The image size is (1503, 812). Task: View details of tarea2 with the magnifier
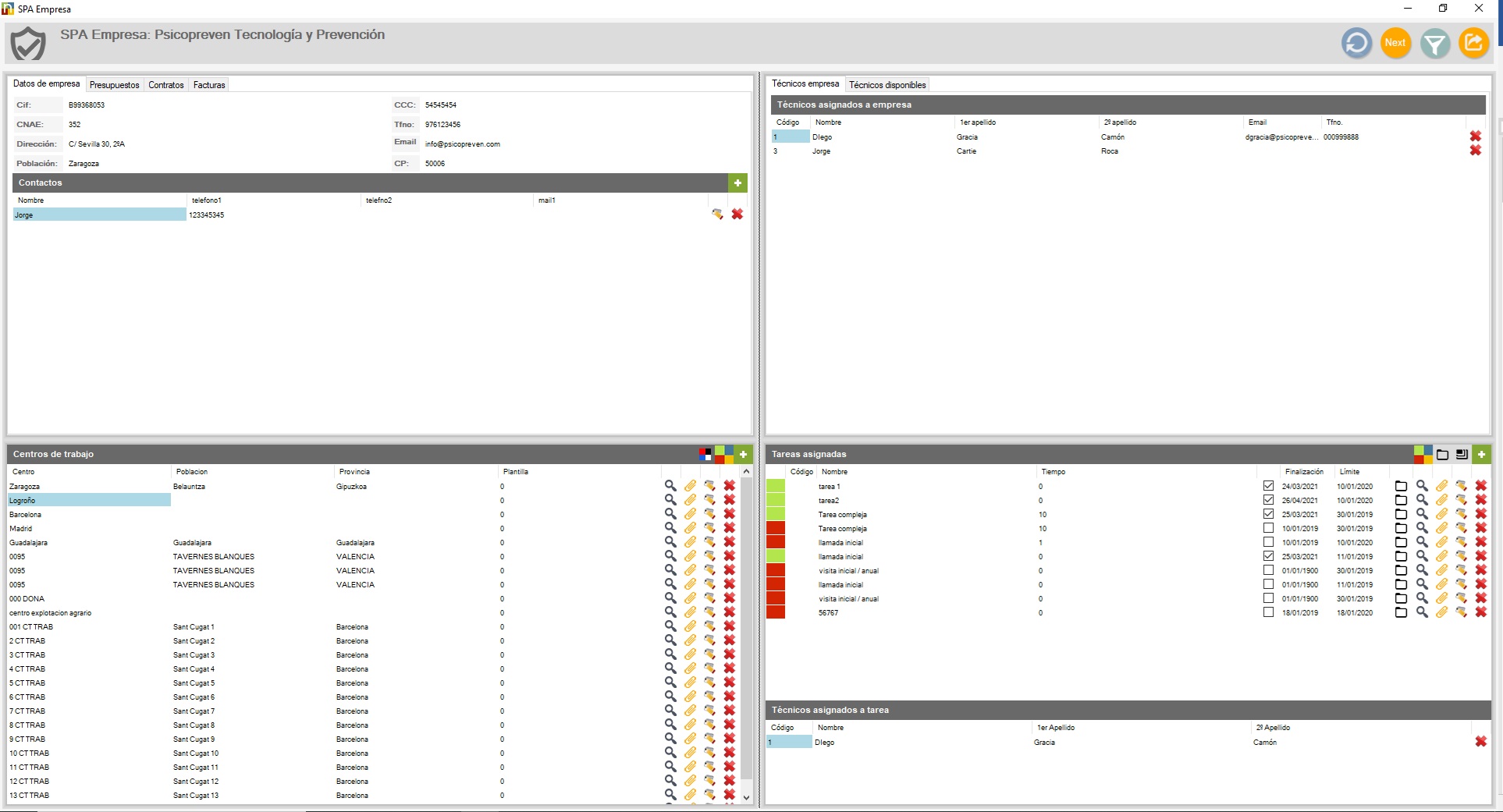pos(1422,500)
